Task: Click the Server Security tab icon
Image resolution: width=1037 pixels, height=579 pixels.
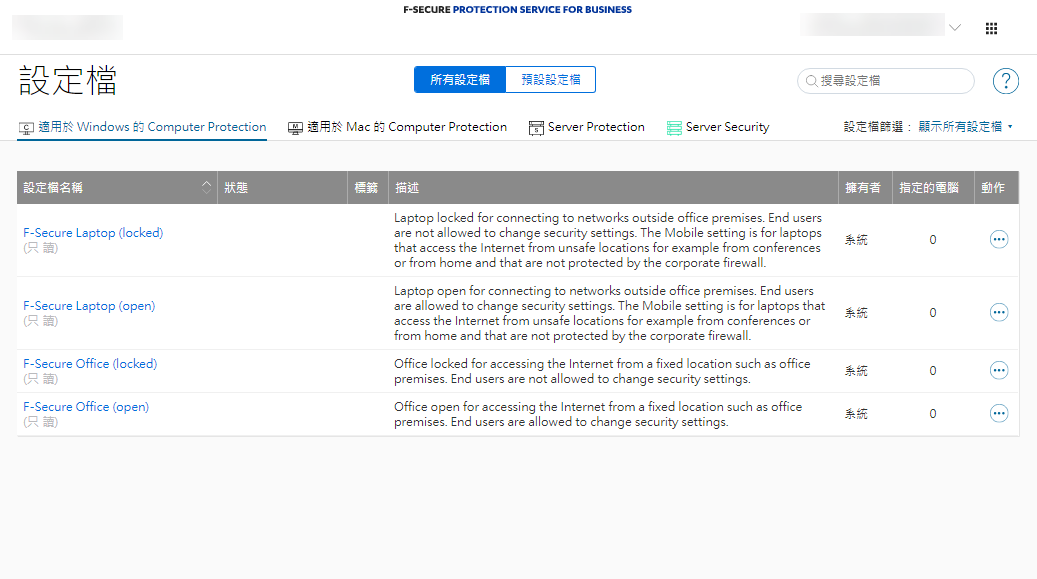Action: pos(674,128)
